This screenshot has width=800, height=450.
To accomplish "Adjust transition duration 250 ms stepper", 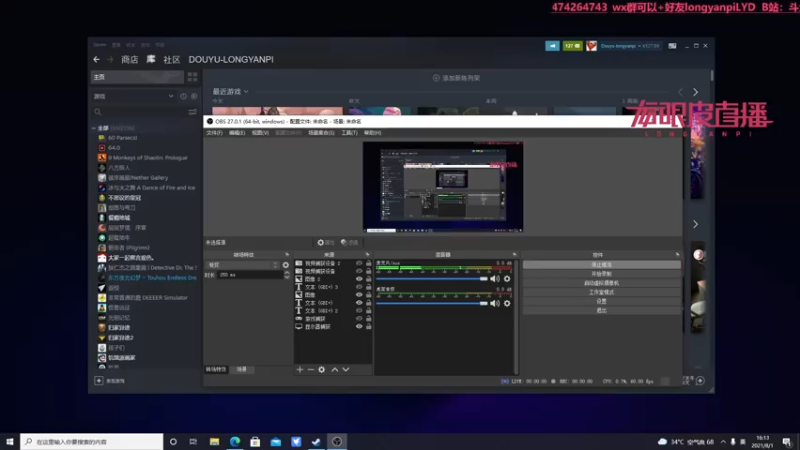I will (x=287, y=274).
